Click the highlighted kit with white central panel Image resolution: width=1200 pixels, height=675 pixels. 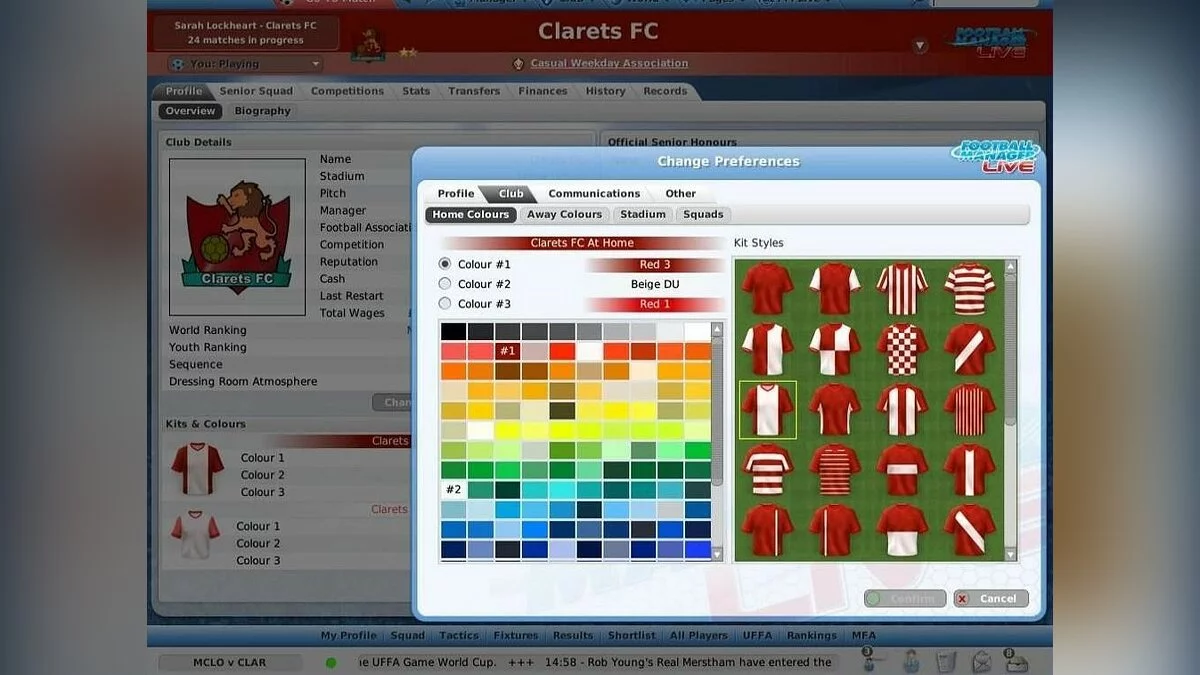pyautogui.click(x=767, y=409)
